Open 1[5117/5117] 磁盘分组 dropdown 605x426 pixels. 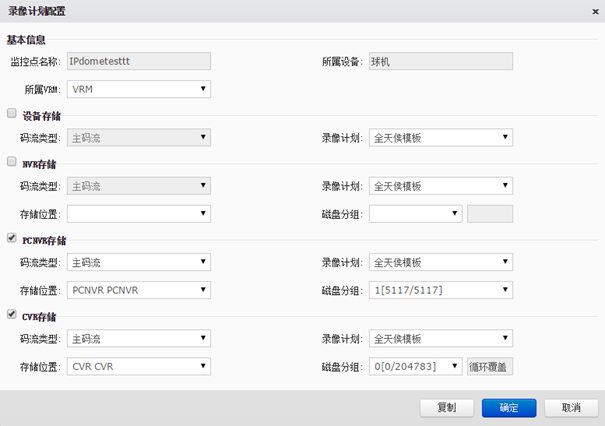tap(441, 290)
